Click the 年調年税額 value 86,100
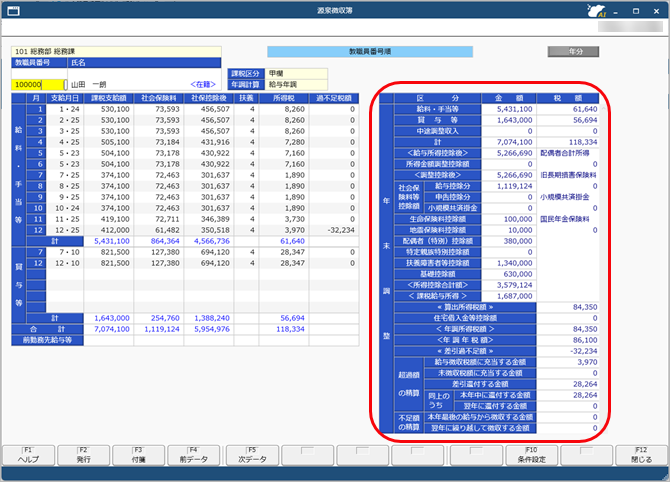This screenshot has height=482, width=670. click(x=568, y=340)
